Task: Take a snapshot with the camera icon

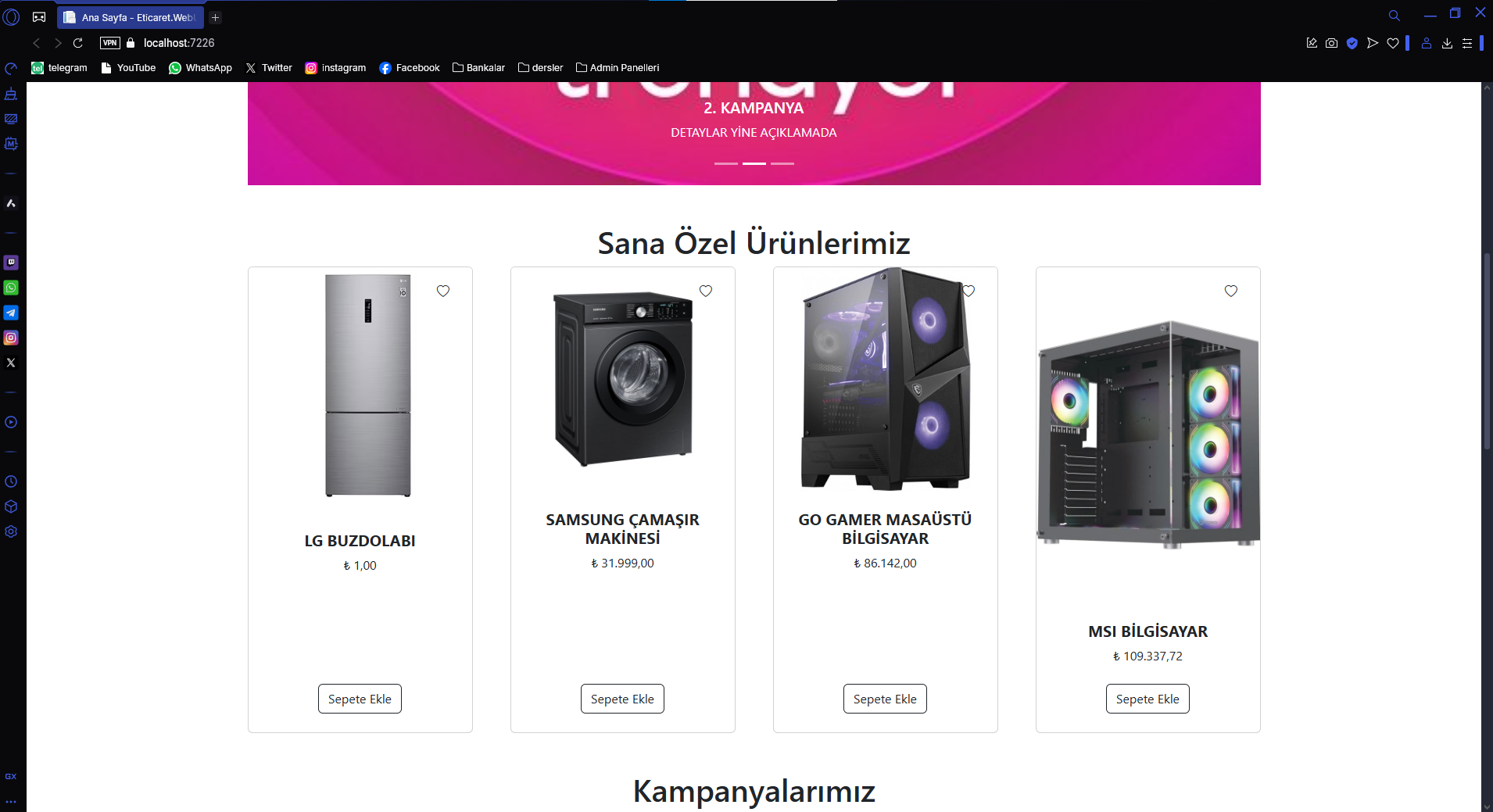Action: click(x=1332, y=43)
